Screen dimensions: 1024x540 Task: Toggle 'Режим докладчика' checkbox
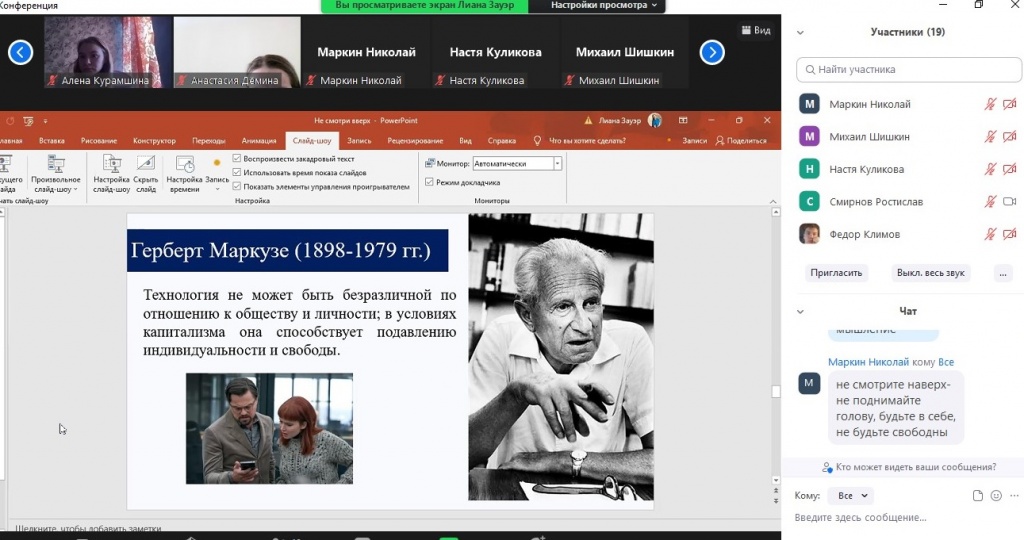pos(429,182)
